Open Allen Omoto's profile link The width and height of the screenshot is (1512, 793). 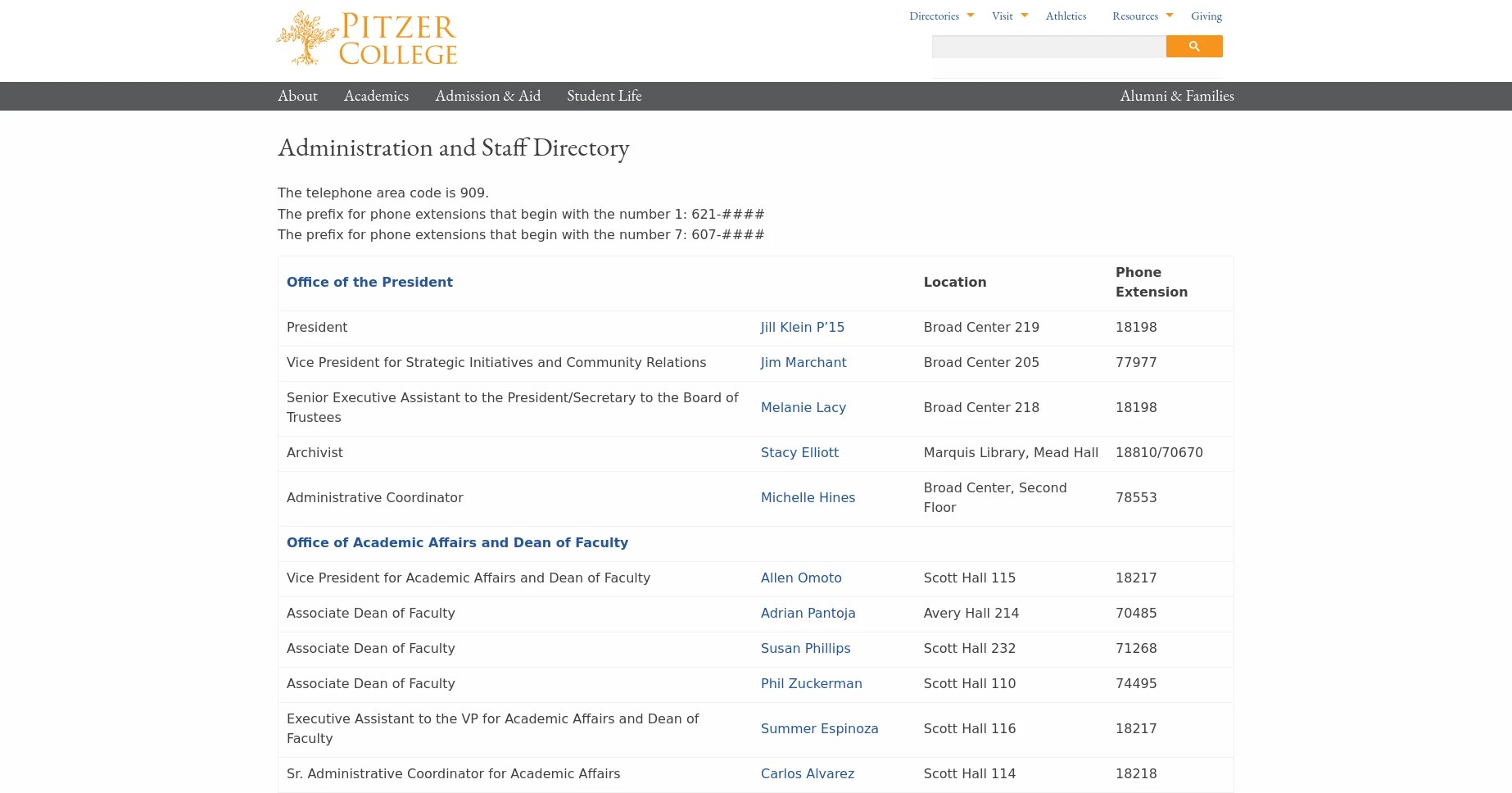(x=801, y=578)
